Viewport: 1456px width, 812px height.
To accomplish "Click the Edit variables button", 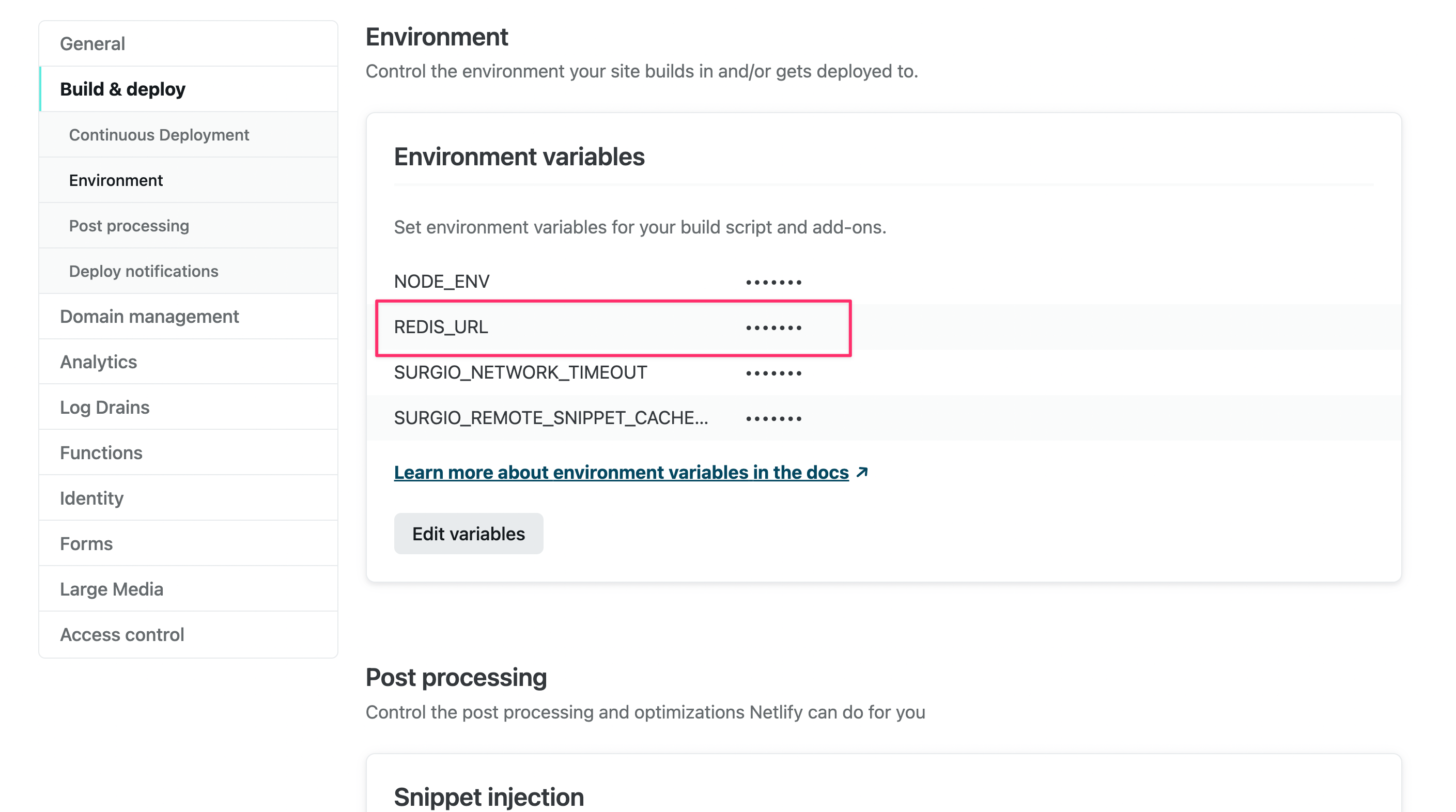I will pos(468,534).
